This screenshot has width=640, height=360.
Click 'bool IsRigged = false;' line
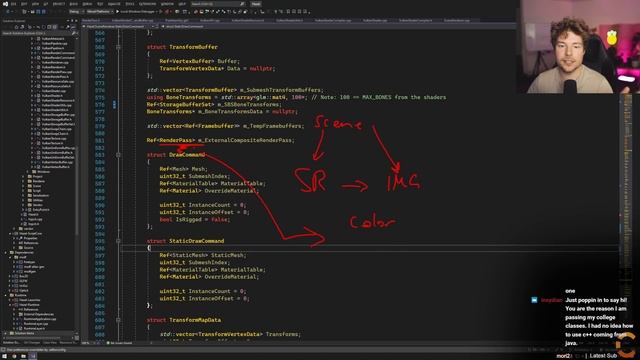tap(195, 219)
